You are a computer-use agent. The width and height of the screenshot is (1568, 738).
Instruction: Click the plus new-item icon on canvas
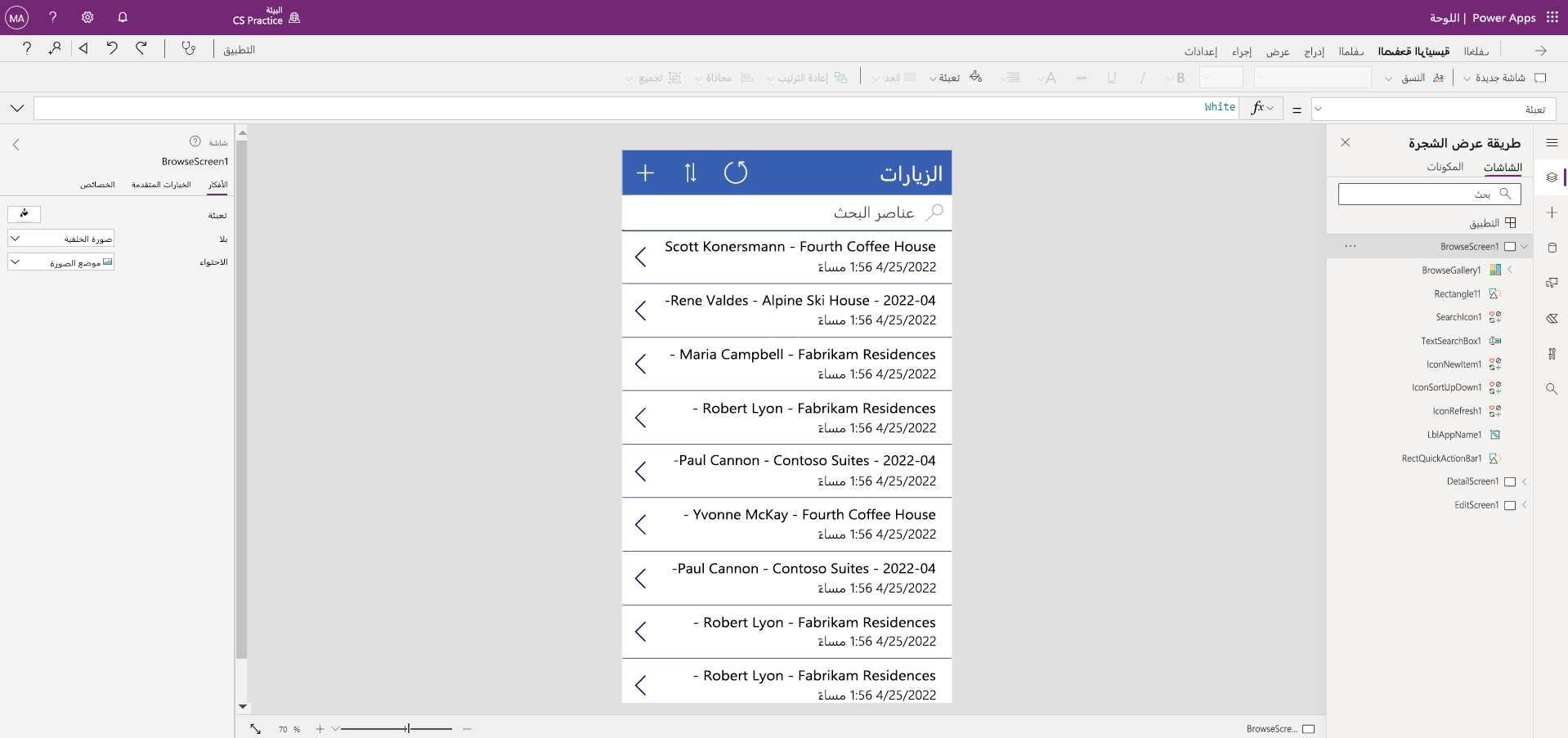[x=646, y=172]
